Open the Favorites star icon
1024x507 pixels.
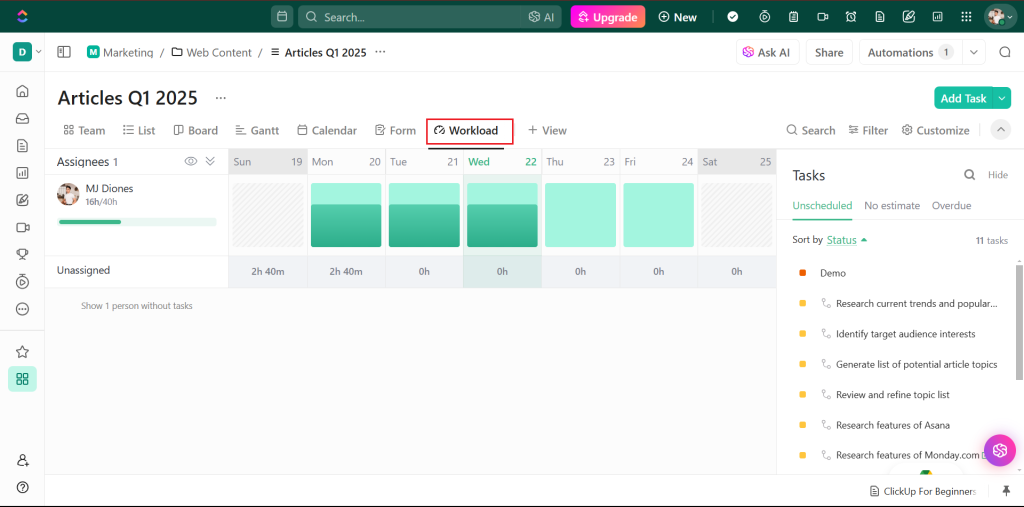tap(22, 352)
